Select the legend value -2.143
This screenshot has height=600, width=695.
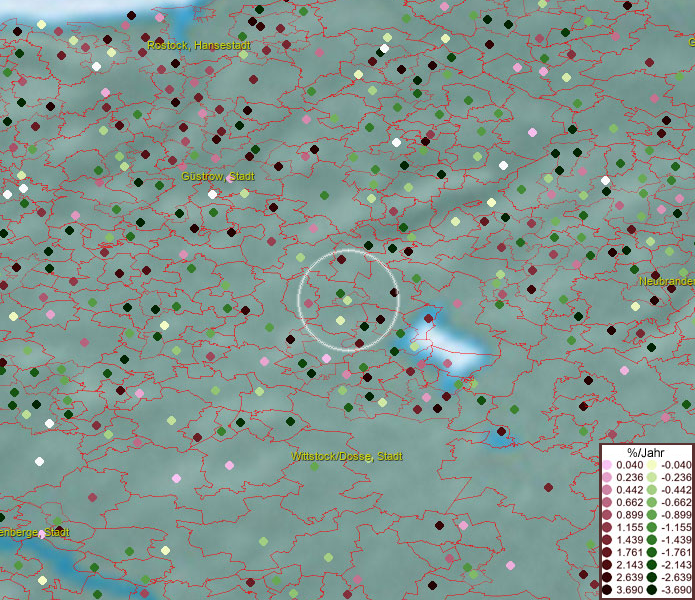click(x=676, y=565)
